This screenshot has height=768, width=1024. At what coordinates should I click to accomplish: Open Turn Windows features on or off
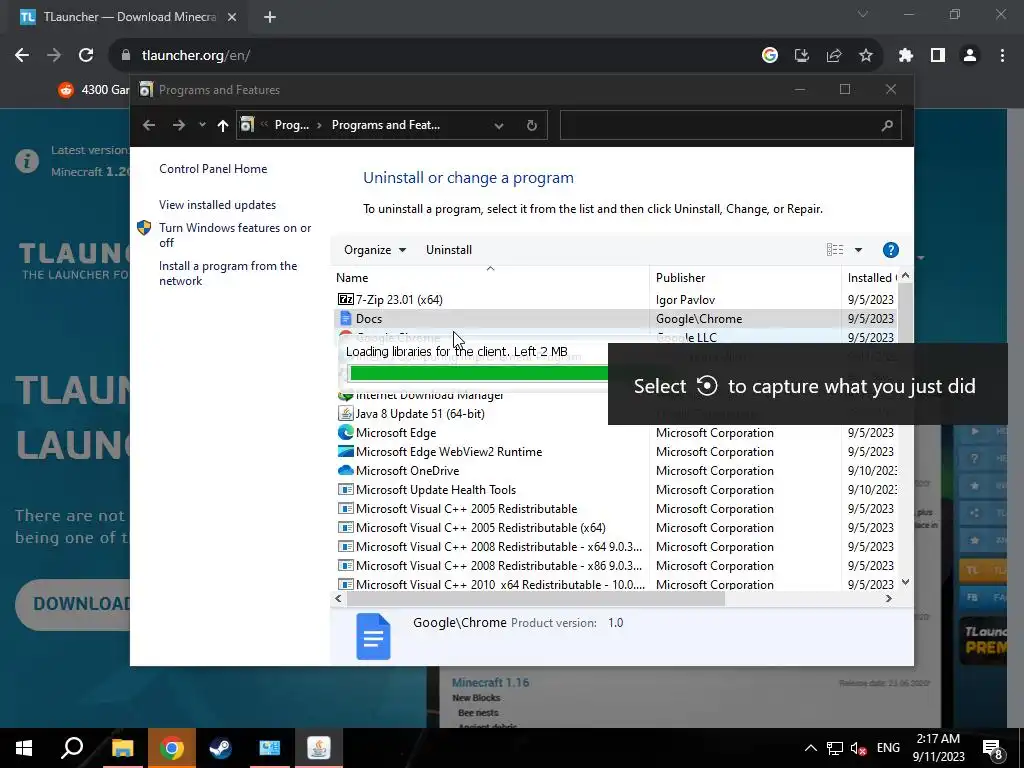(x=235, y=235)
